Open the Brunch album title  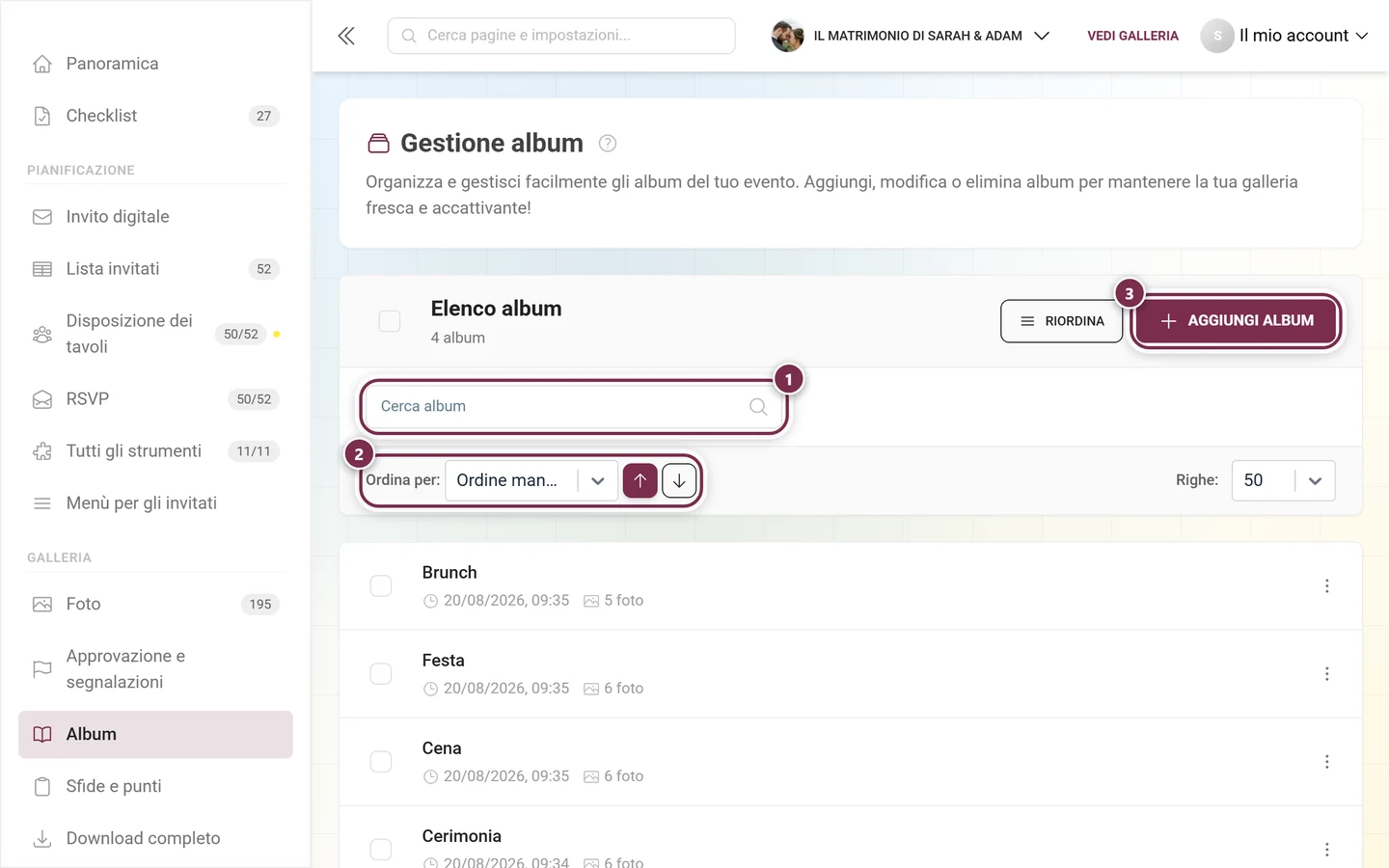(449, 573)
